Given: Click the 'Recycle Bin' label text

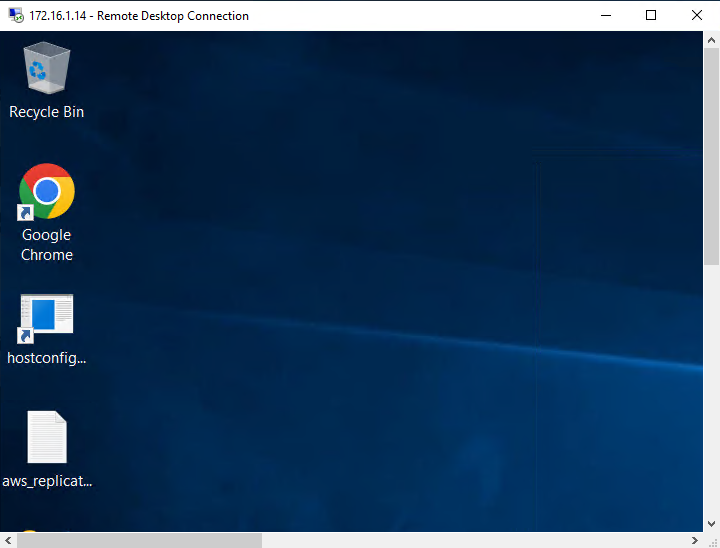Looking at the screenshot, I should pos(47,112).
